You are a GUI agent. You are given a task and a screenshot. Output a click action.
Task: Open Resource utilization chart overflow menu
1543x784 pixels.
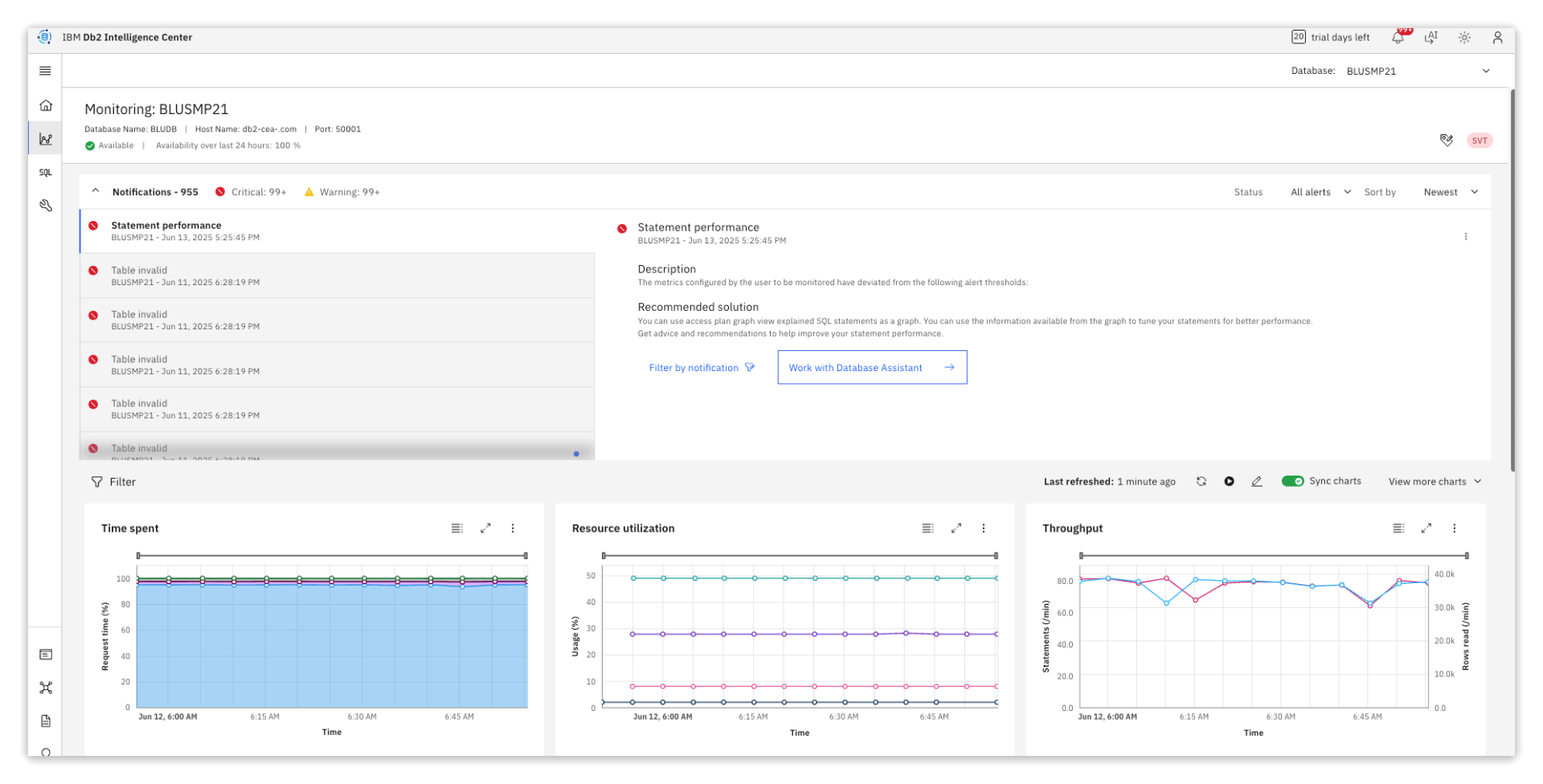pyautogui.click(x=984, y=529)
